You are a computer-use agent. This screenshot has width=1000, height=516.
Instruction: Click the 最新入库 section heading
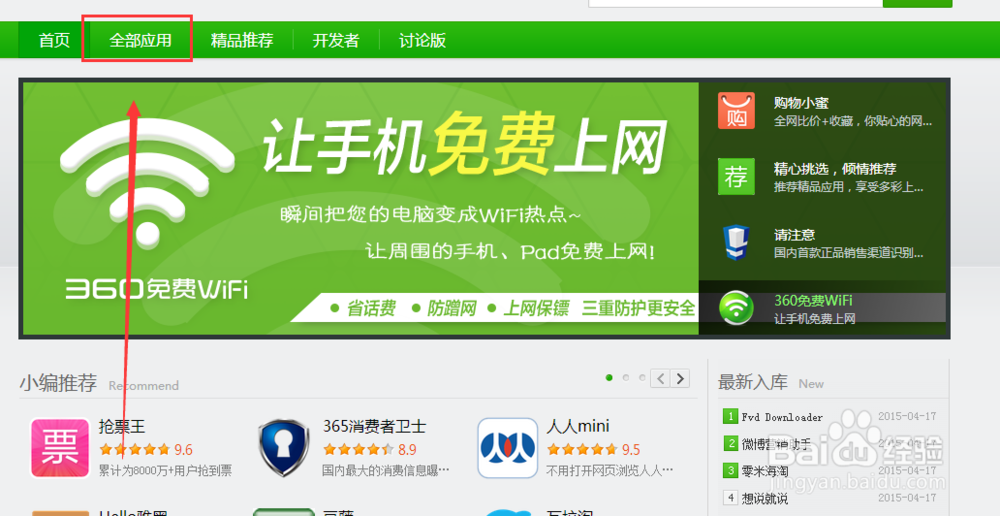pos(753,383)
